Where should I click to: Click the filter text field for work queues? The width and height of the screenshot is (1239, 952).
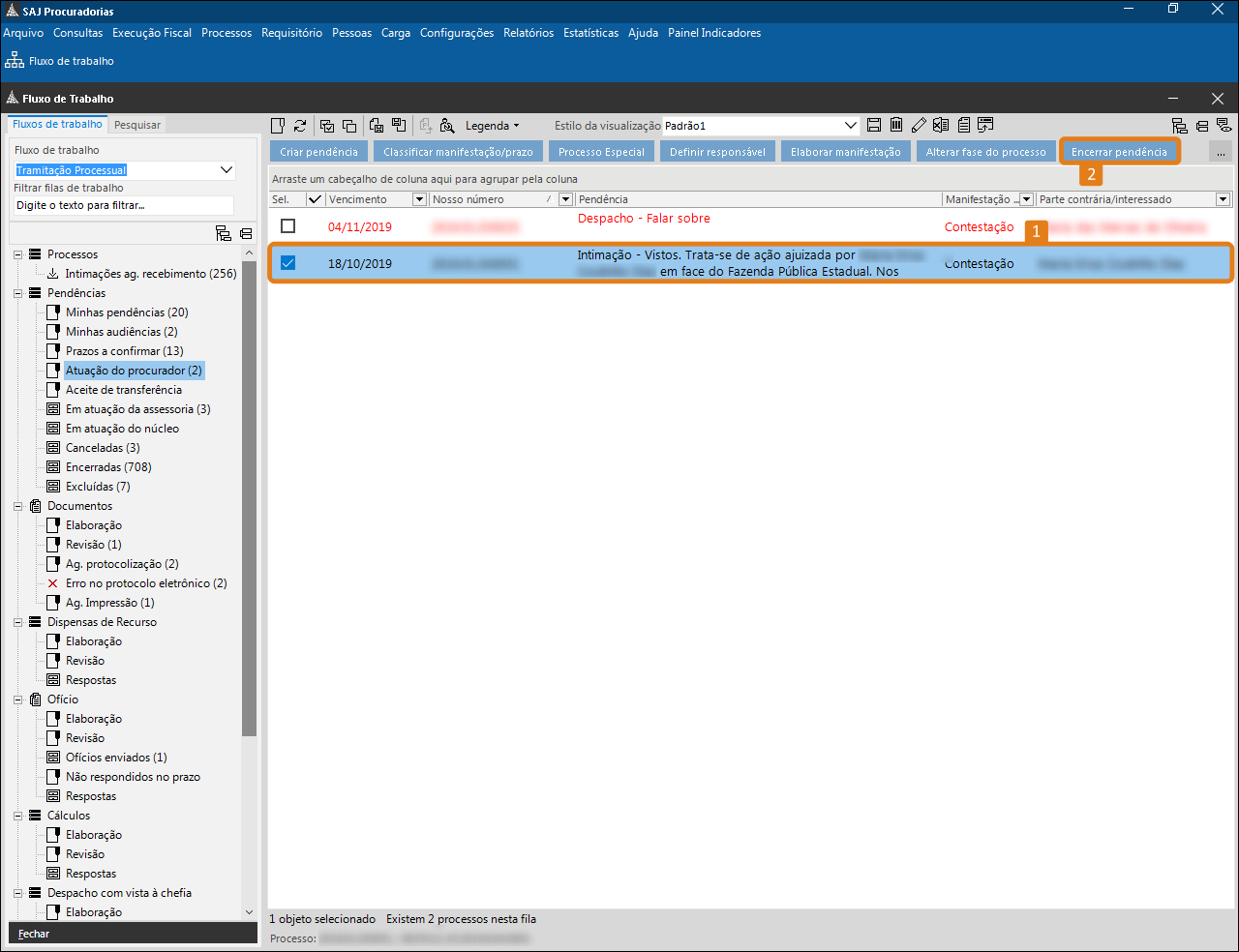click(124, 205)
